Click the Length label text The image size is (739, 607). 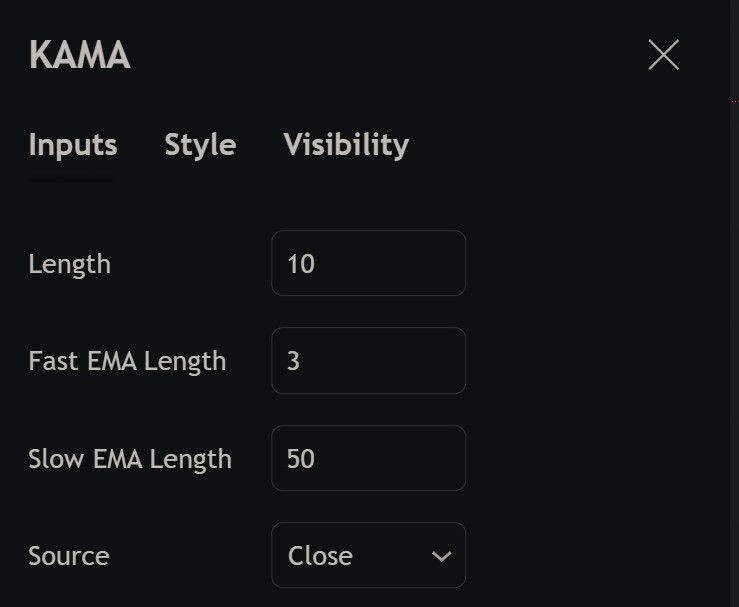pyautogui.click(x=69, y=264)
